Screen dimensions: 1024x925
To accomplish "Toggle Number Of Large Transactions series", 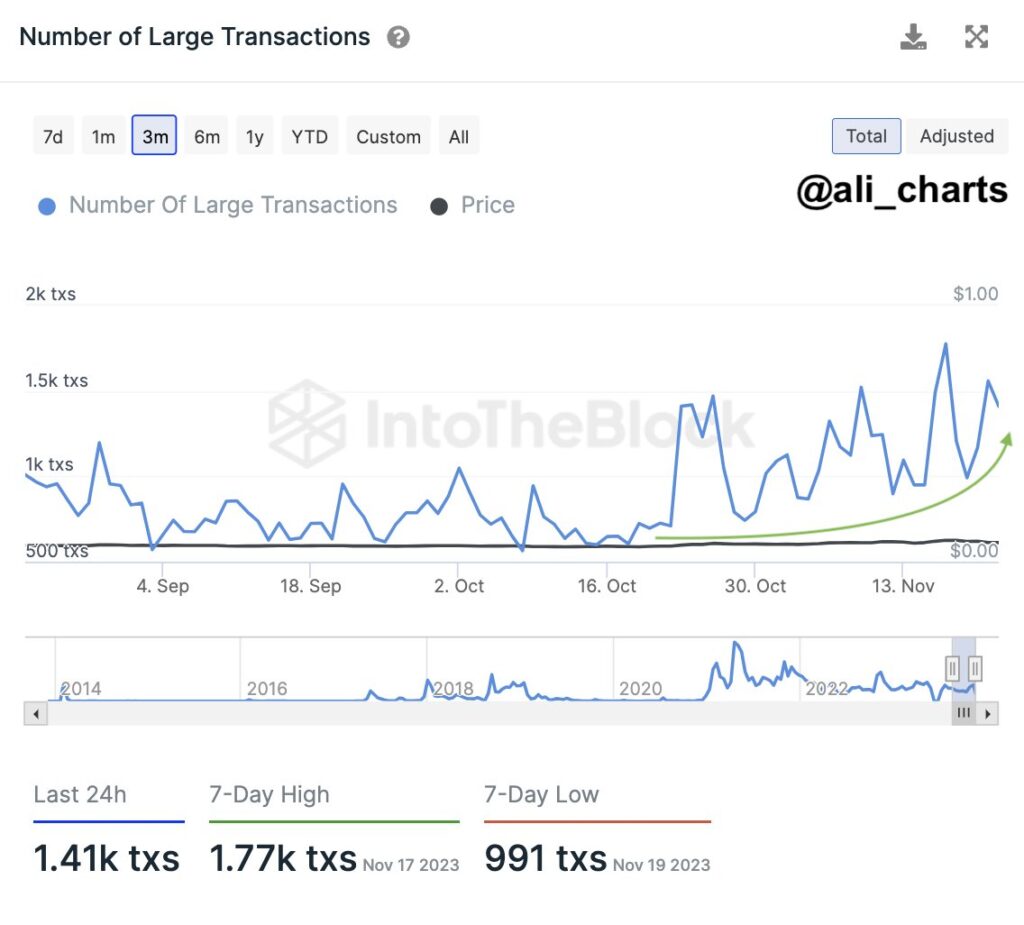I will 217,206.
